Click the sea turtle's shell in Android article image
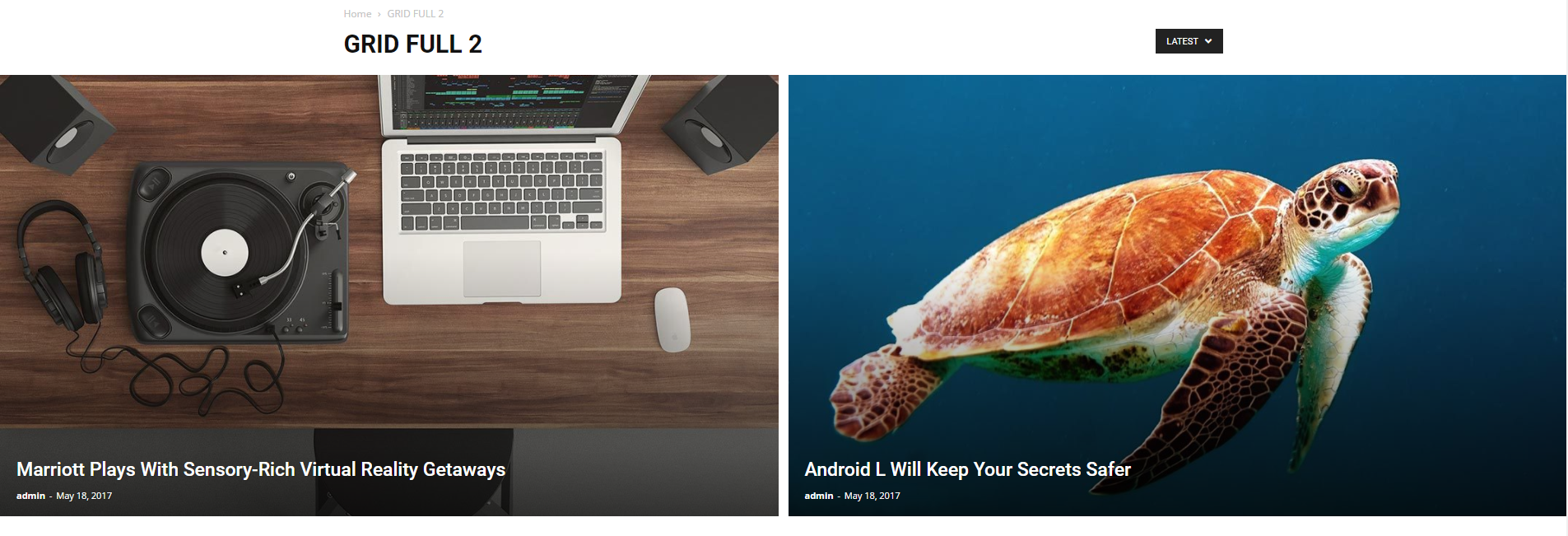This screenshot has height=536, width=1568. click(x=1128, y=263)
